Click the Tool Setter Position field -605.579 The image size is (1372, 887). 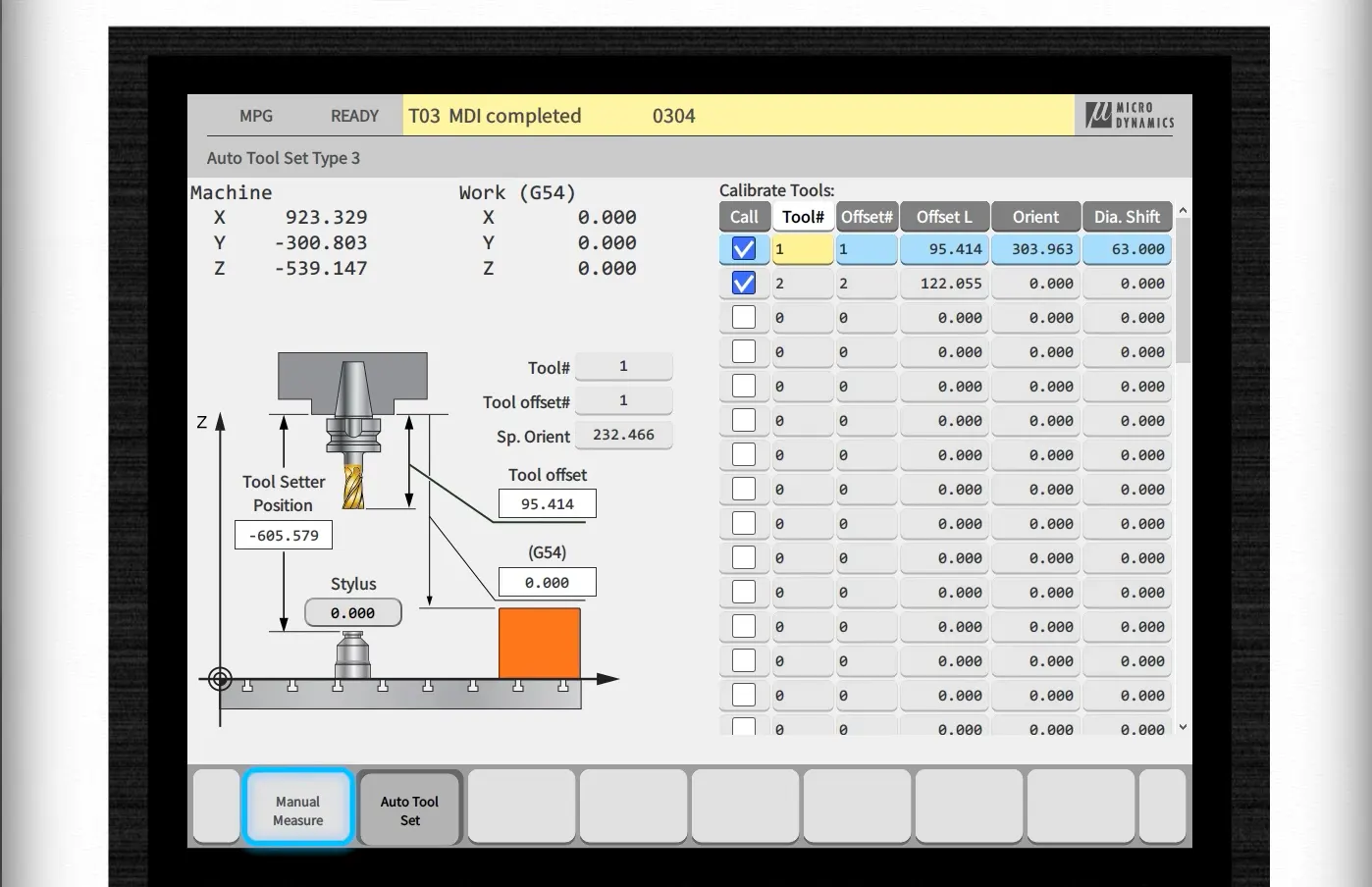point(284,536)
